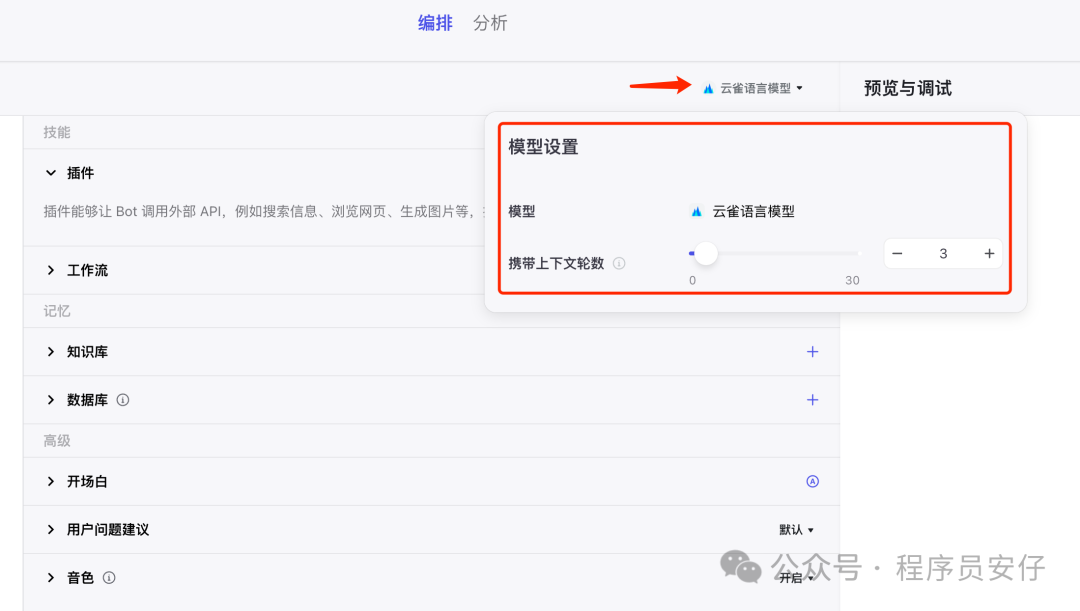Click the 携带上下文轮数 slider handle

click(705, 253)
